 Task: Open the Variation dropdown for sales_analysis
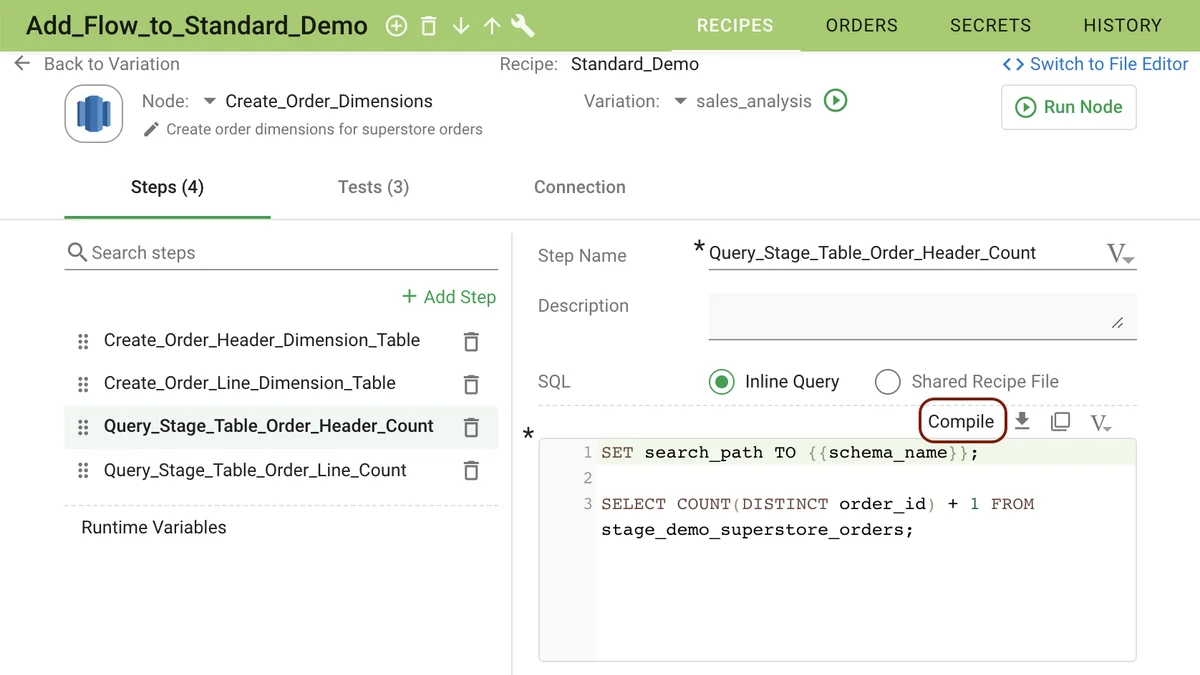click(680, 101)
